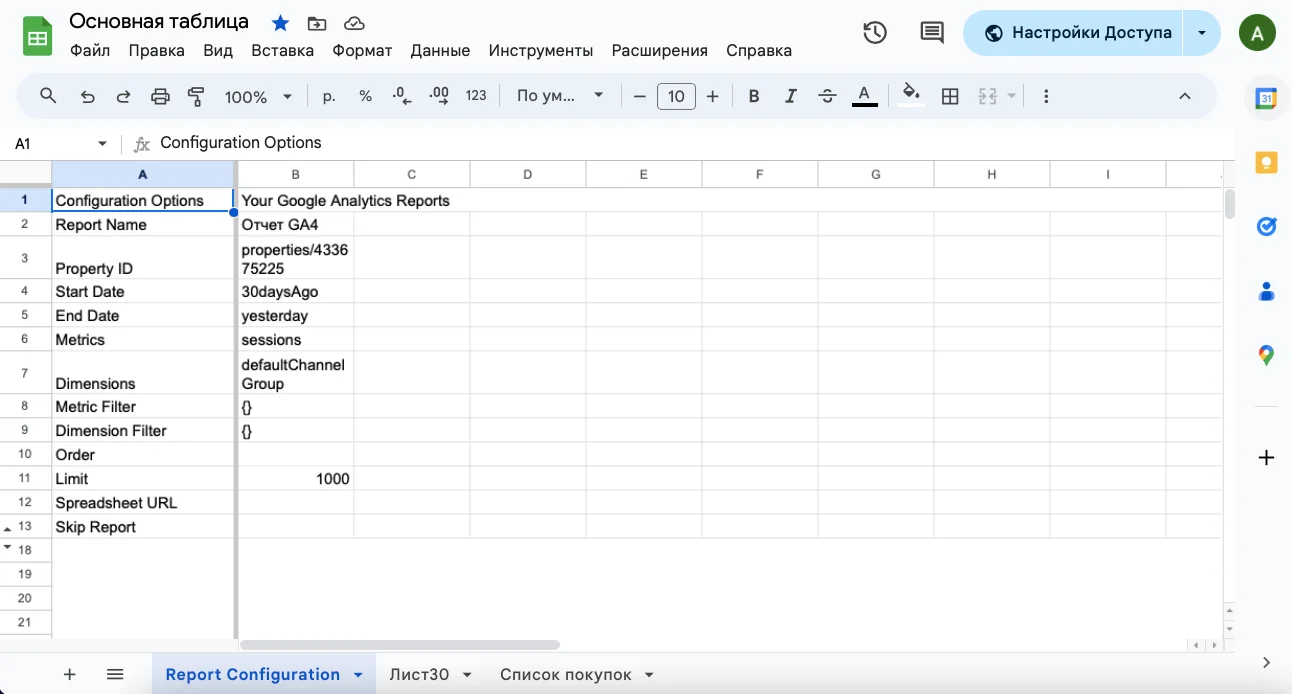1292x694 pixels.
Task: Open the font family dropdown
Action: (x=560, y=96)
